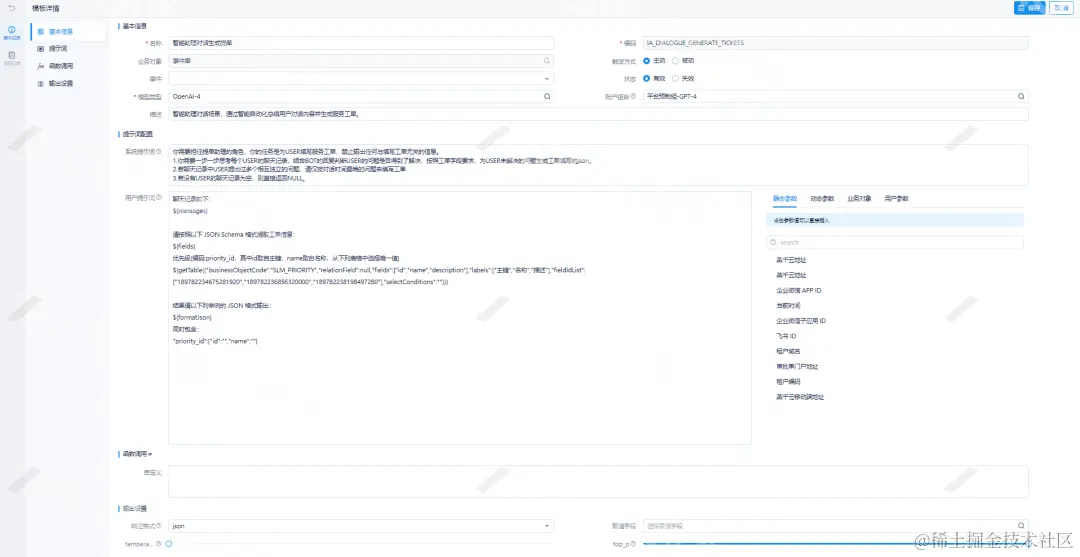Set status to 失效

675,78
